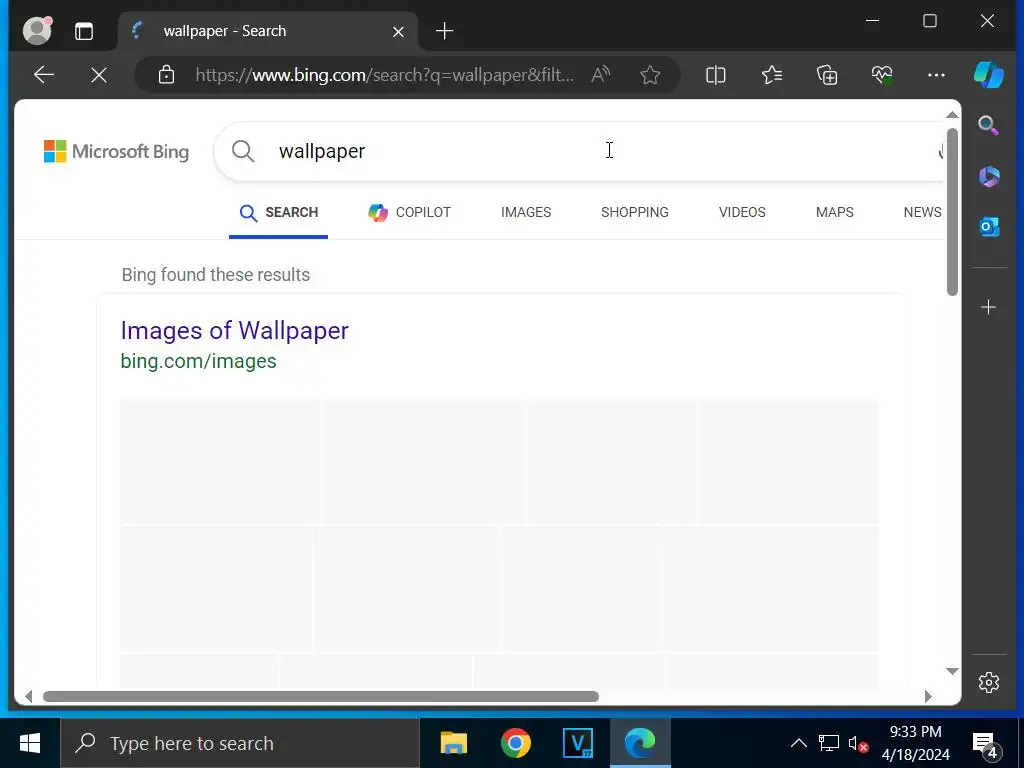This screenshot has height=768, width=1024.
Task: Click the scroll up arrow
Action: [x=952, y=115]
